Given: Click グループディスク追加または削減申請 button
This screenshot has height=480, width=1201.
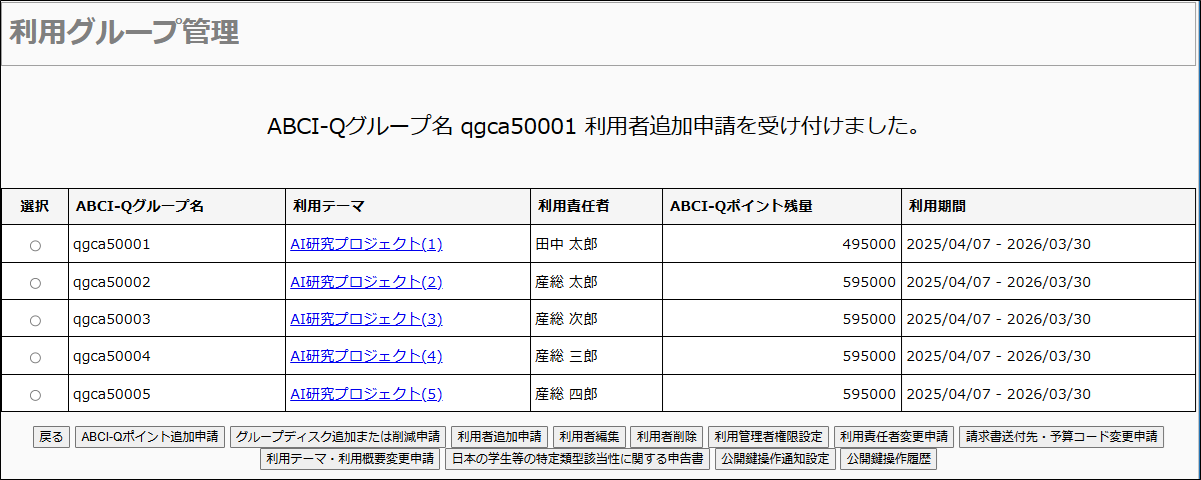Looking at the screenshot, I should (x=337, y=437).
